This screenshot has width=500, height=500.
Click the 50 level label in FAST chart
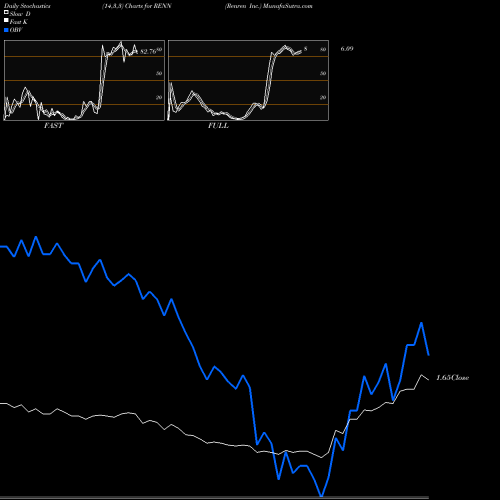tap(159, 73)
